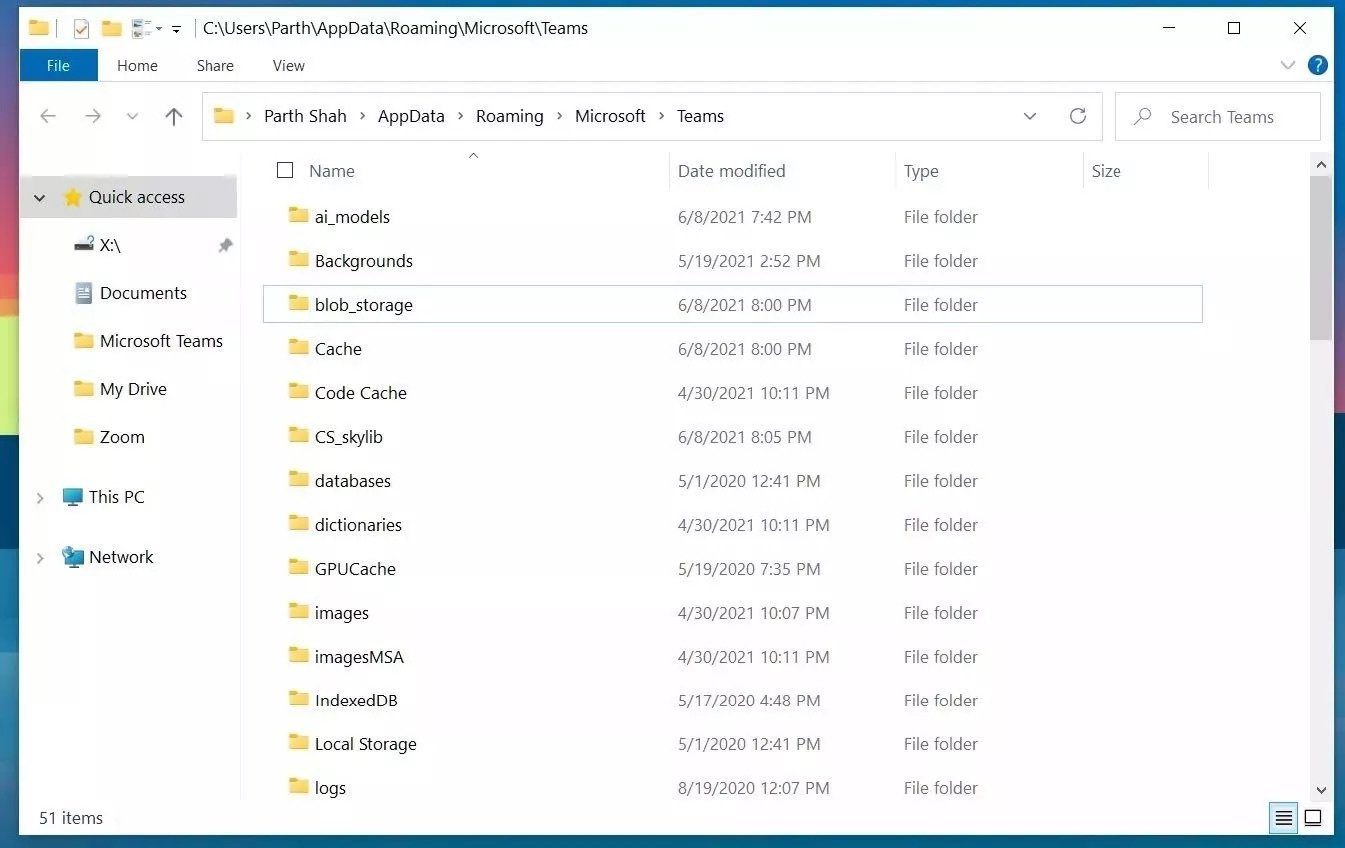Click Roaming in the breadcrumb path
This screenshot has width=1345, height=848.
pos(509,116)
